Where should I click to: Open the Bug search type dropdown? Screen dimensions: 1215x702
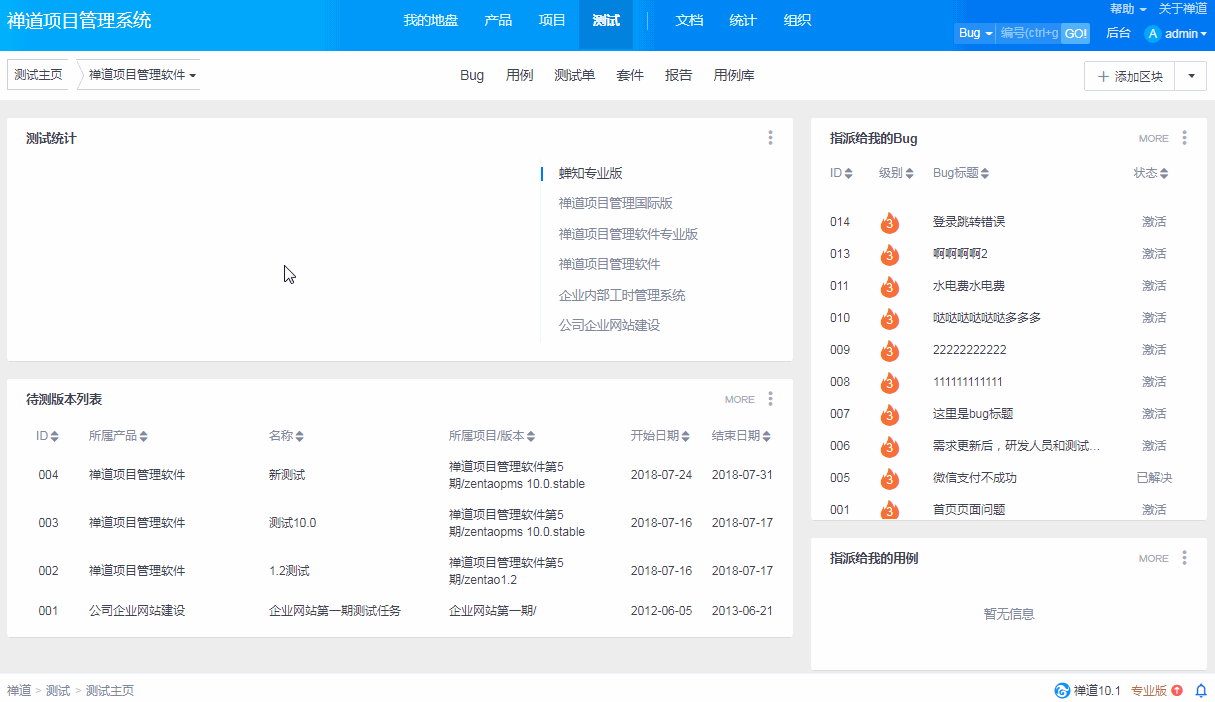coord(975,33)
